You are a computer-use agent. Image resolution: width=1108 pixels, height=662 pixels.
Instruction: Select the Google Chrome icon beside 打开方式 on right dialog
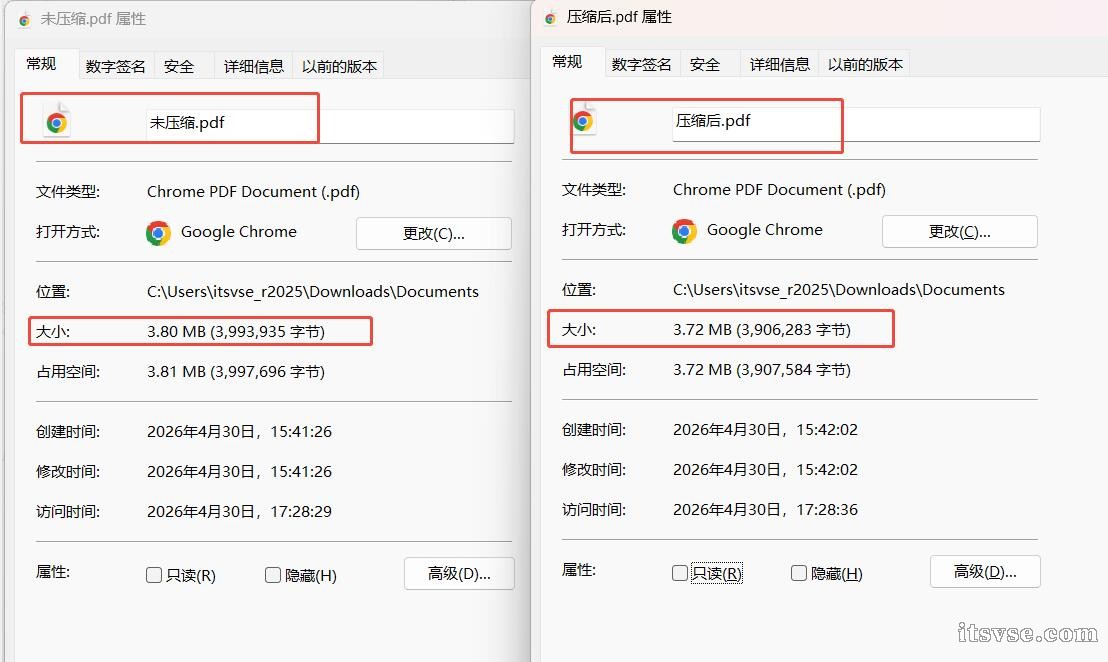pyautogui.click(x=684, y=230)
